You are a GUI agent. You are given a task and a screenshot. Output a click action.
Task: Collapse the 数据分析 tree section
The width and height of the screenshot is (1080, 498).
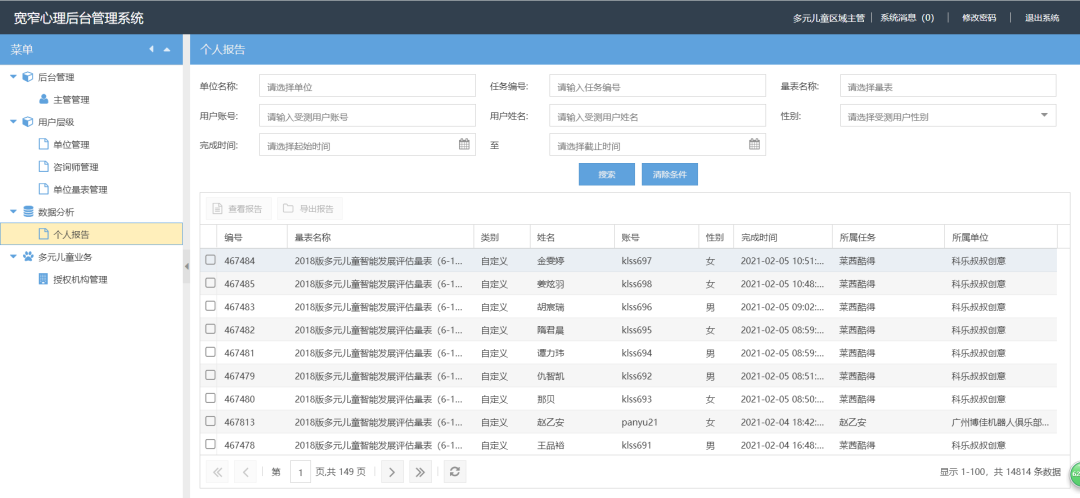[x=13, y=212]
